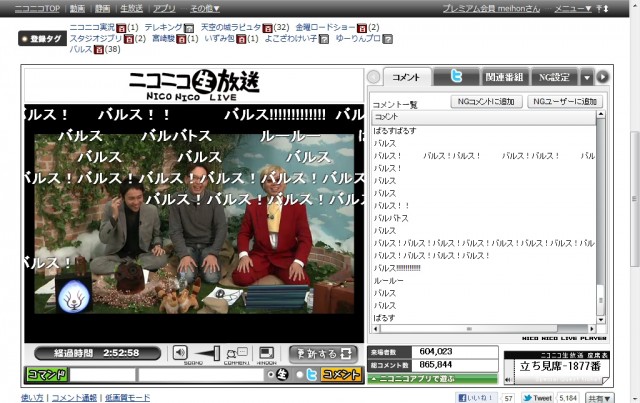Open the メニュー dropdown at top right

point(573,9)
